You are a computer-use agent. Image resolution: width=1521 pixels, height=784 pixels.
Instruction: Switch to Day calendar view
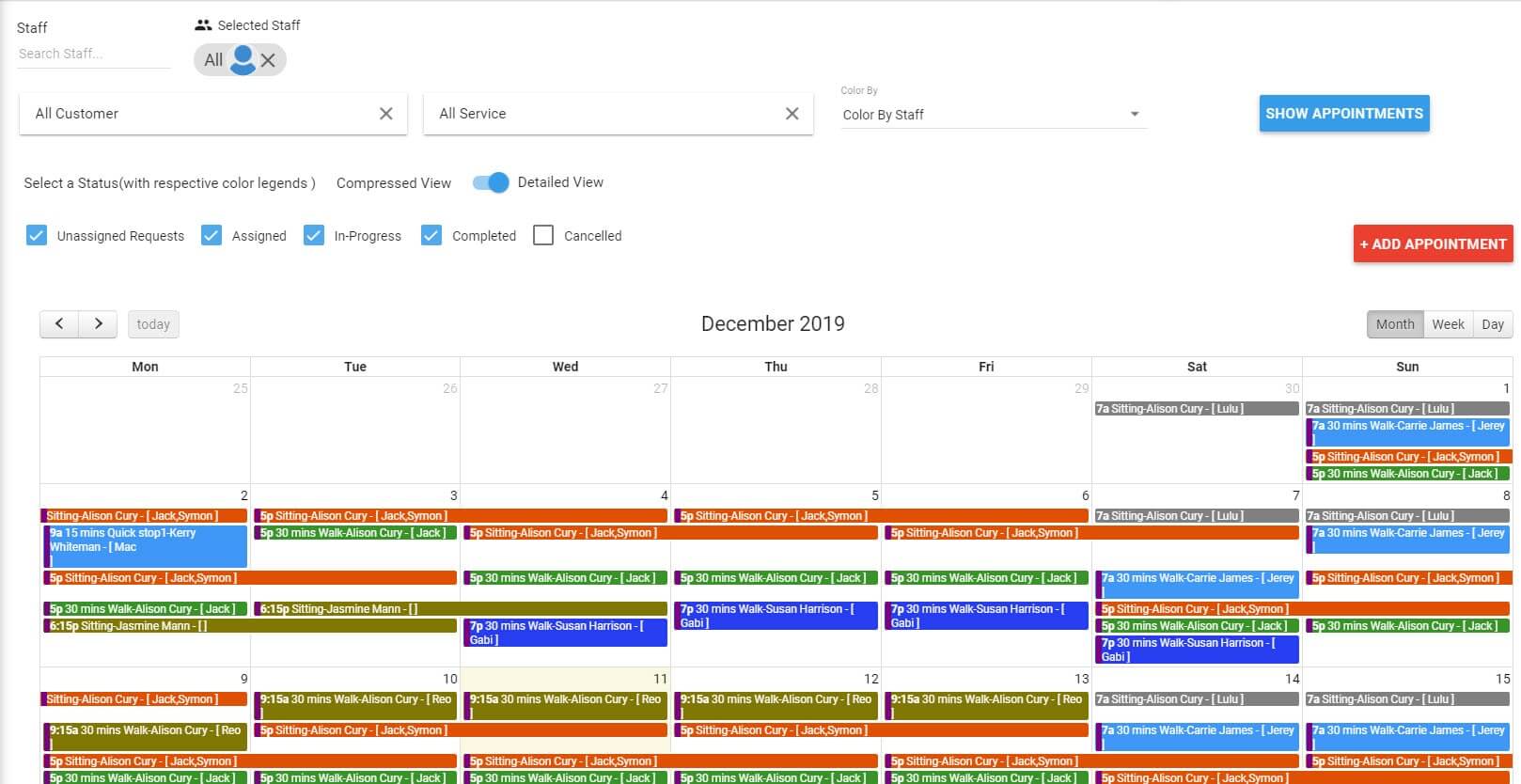point(1492,324)
